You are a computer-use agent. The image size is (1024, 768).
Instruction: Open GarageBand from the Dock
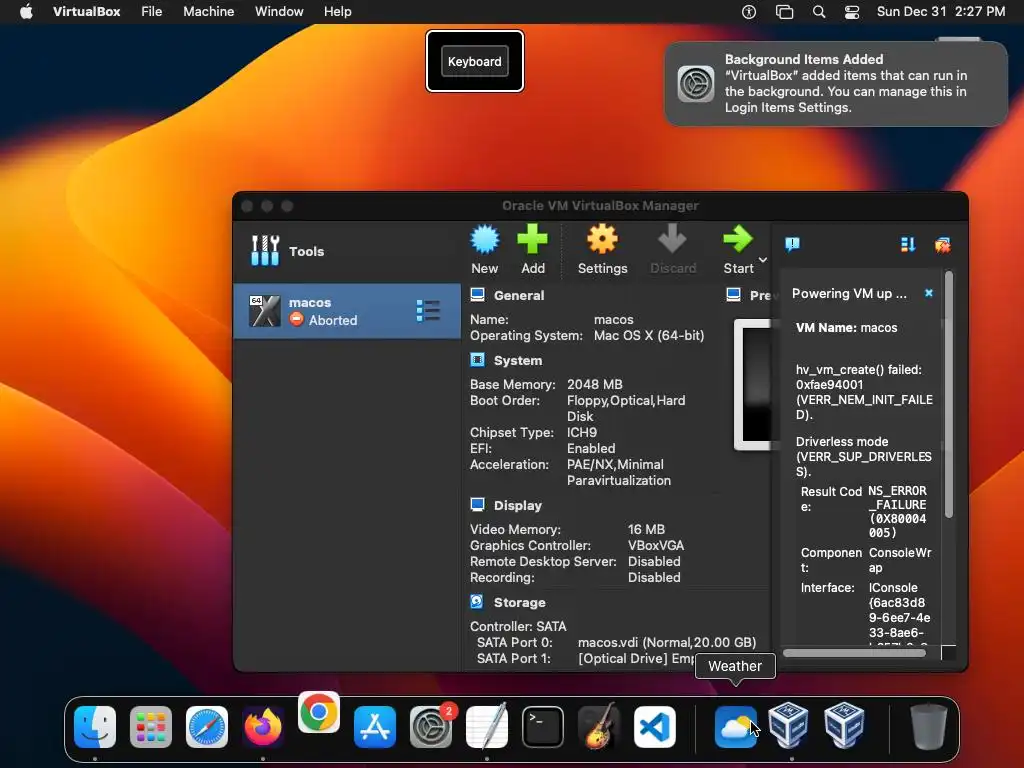(x=599, y=727)
